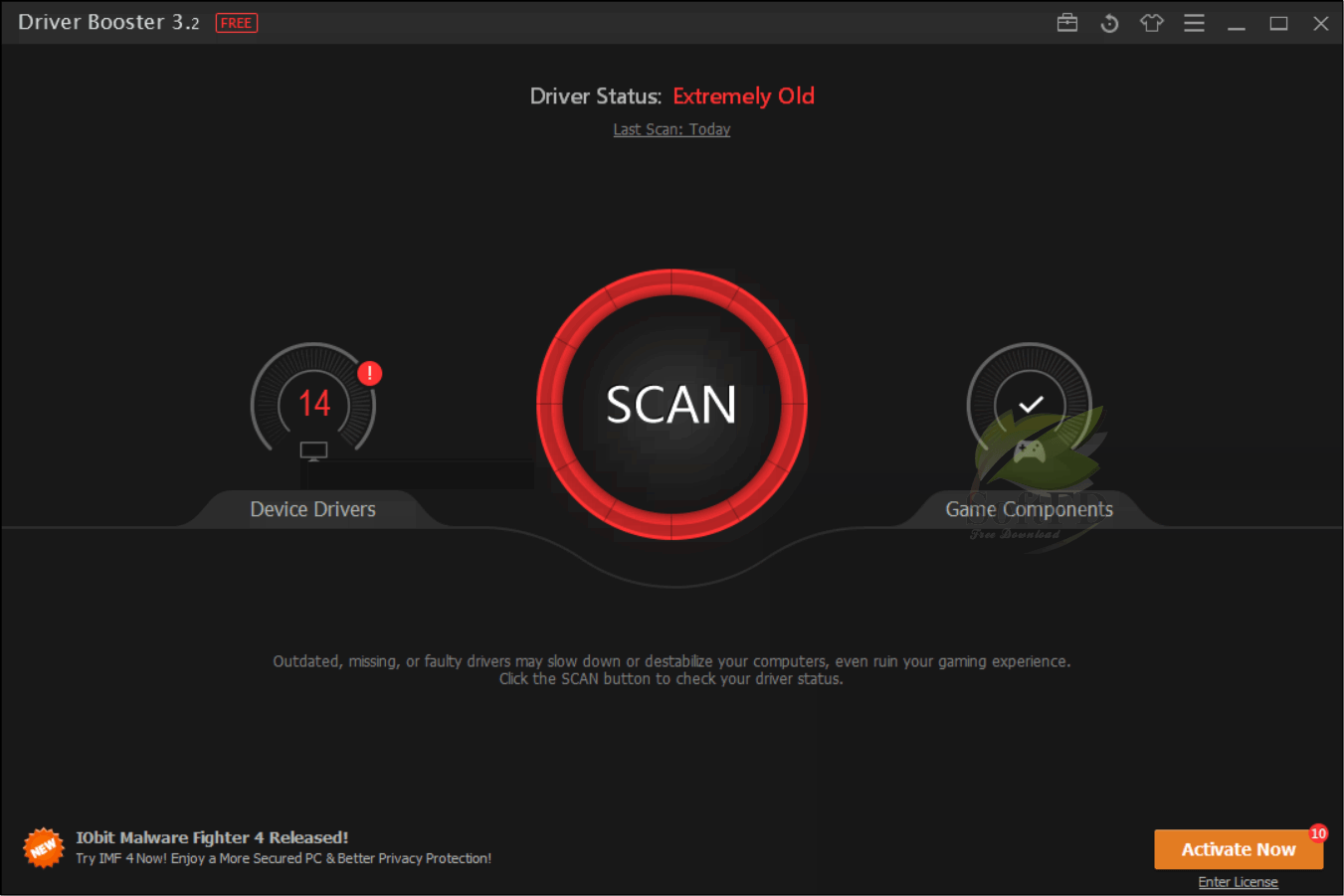Click the Activate Now button
The height and width of the screenshot is (896, 1344).
pos(1239,849)
